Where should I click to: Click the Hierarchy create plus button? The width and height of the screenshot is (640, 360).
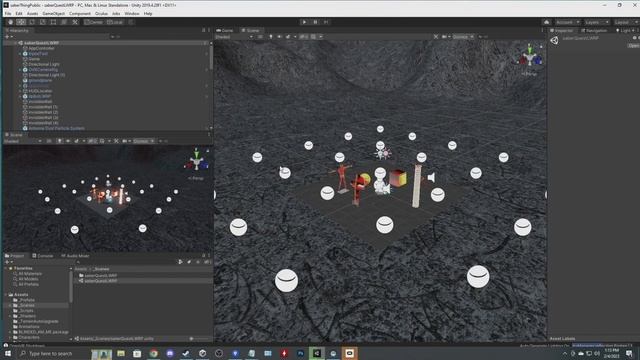click(x=7, y=37)
